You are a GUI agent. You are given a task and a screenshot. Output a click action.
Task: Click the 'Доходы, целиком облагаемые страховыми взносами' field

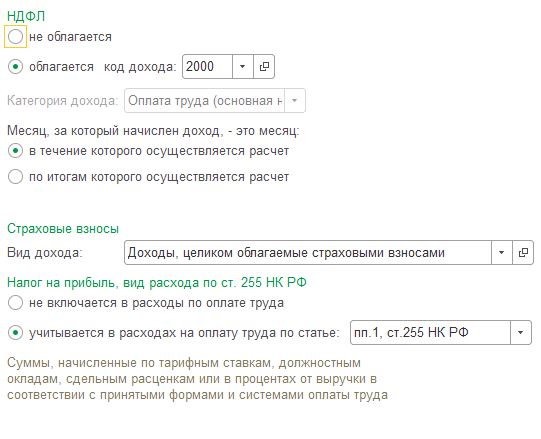[x=308, y=253]
